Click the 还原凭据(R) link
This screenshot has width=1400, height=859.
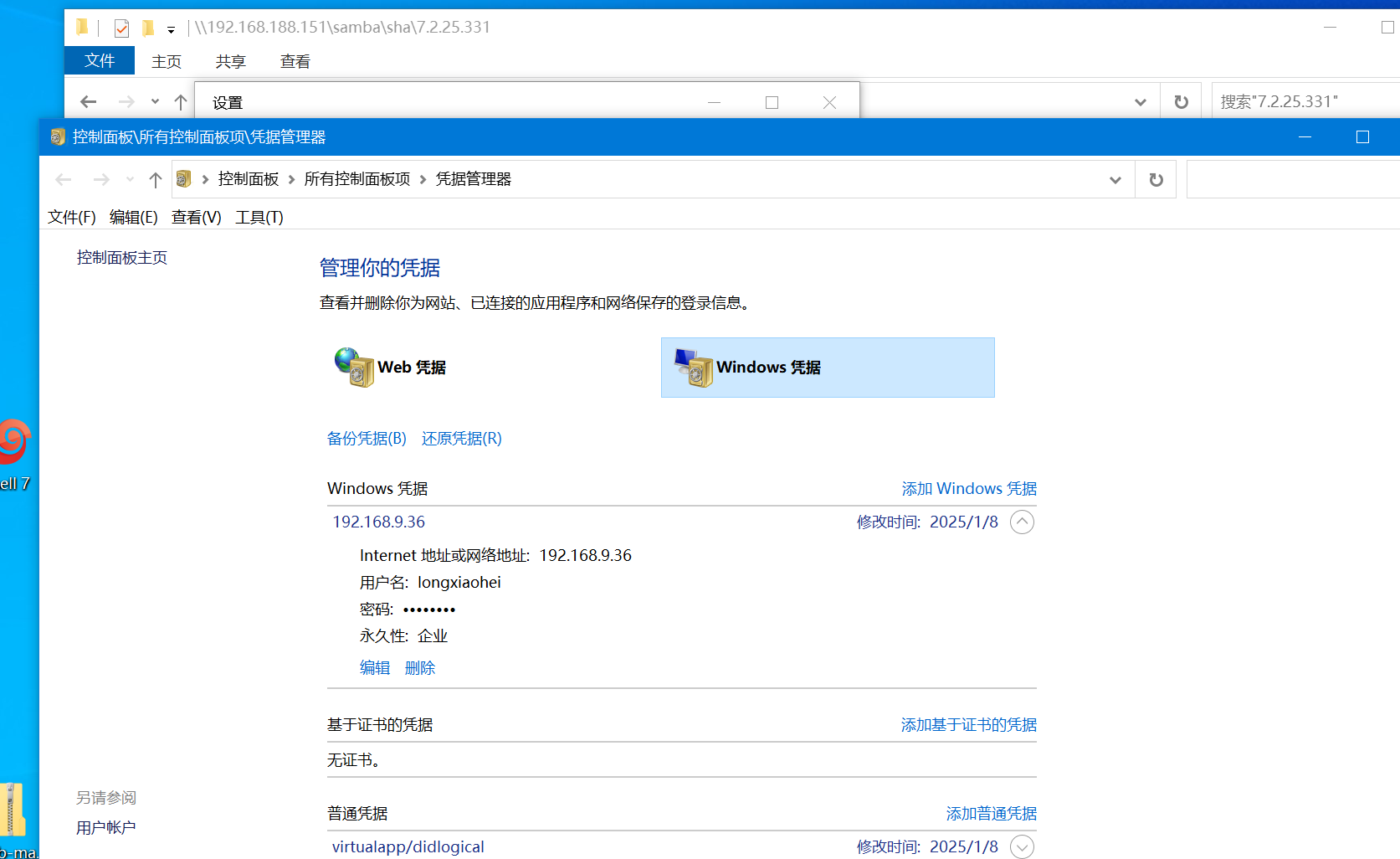462,439
